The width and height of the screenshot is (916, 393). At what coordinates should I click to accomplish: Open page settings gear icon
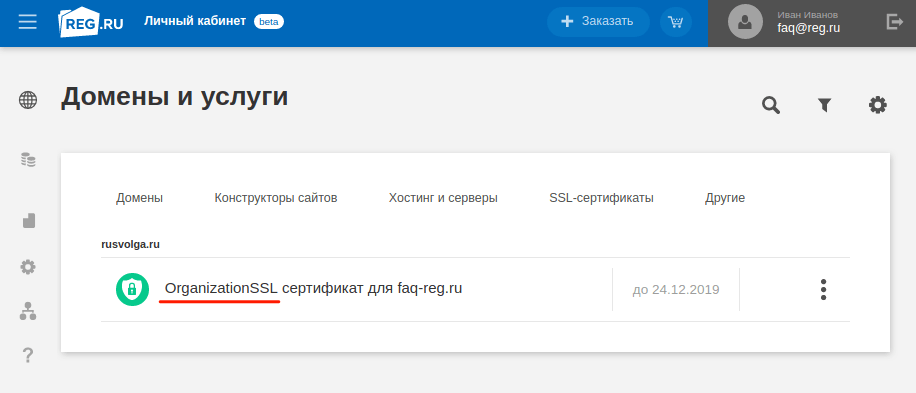(877, 105)
